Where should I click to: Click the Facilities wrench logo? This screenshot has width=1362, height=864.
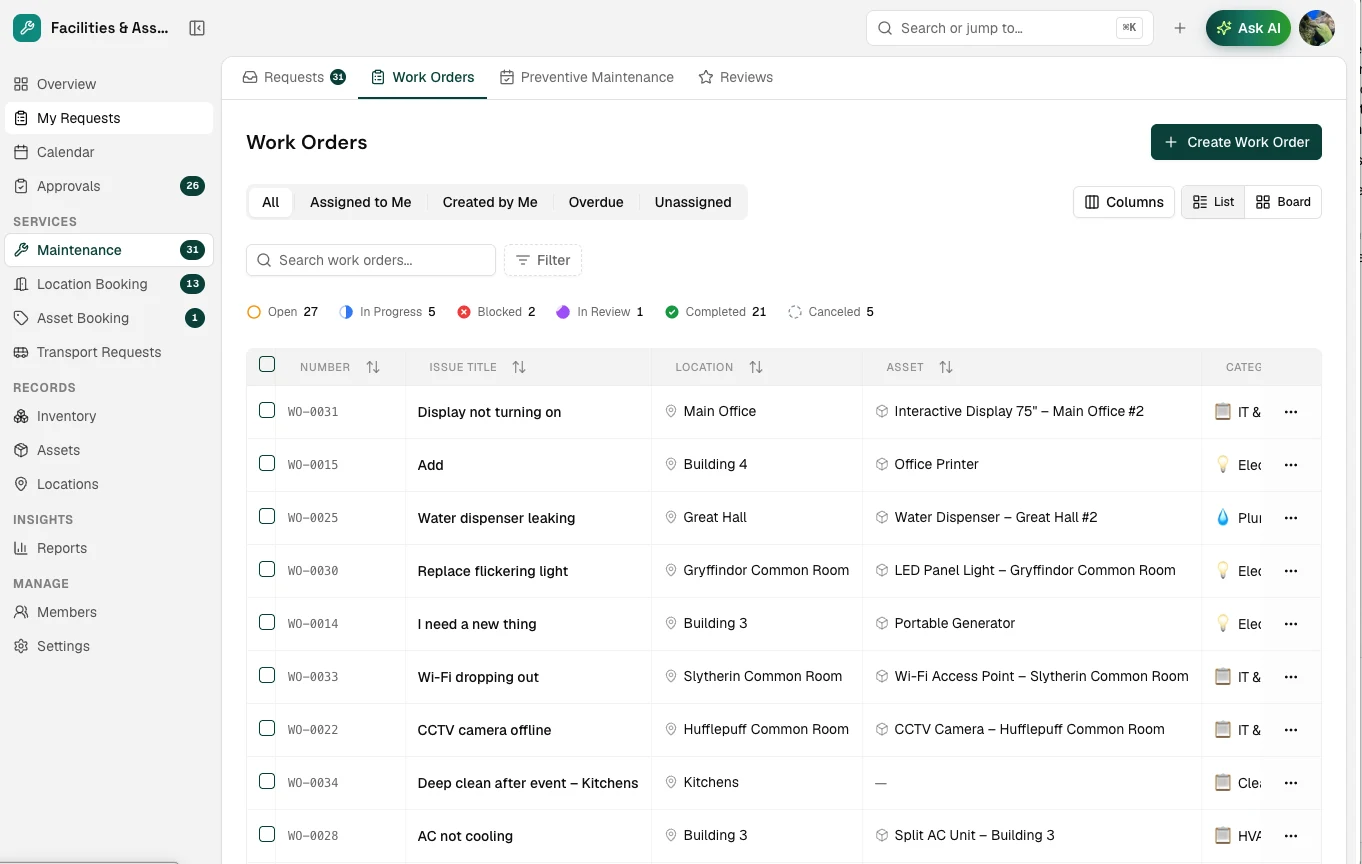point(27,28)
